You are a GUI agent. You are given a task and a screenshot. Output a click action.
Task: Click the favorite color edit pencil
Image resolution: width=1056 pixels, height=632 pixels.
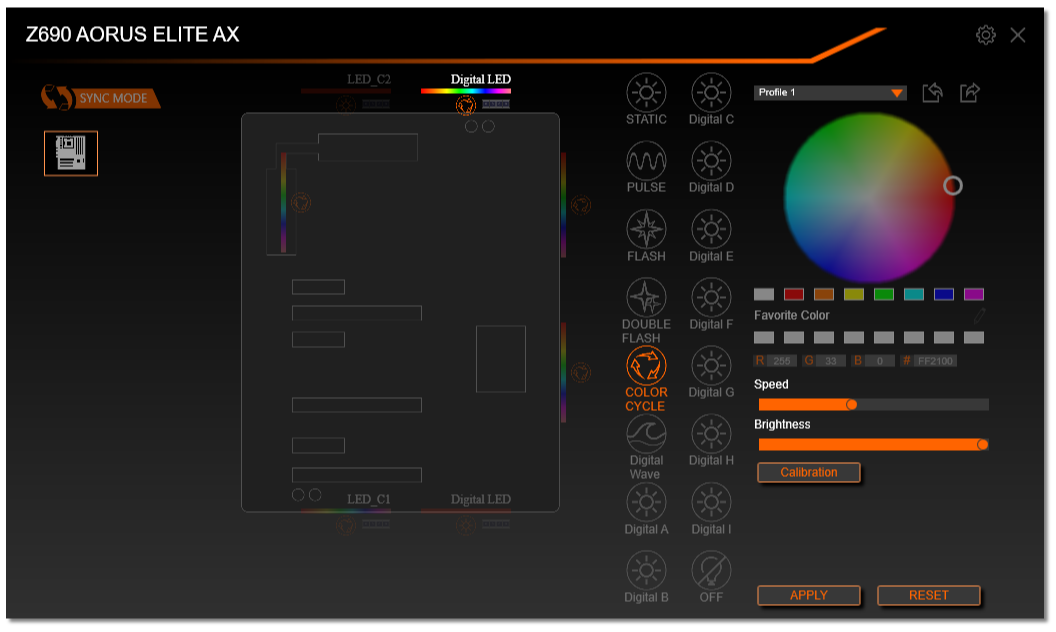[x=979, y=315]
